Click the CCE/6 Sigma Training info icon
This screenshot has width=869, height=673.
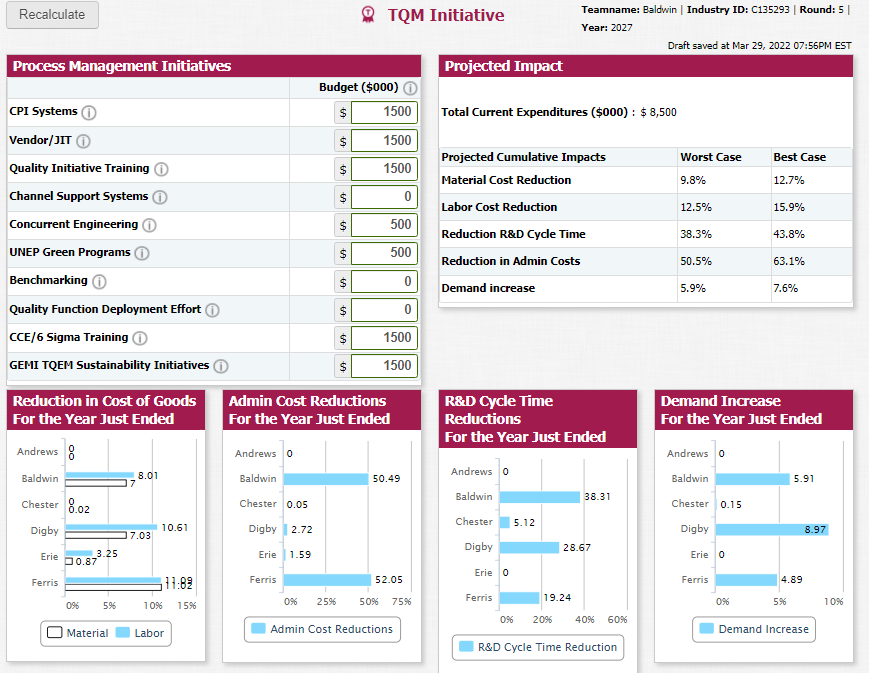pyautogui.click(x=140, y=338)
